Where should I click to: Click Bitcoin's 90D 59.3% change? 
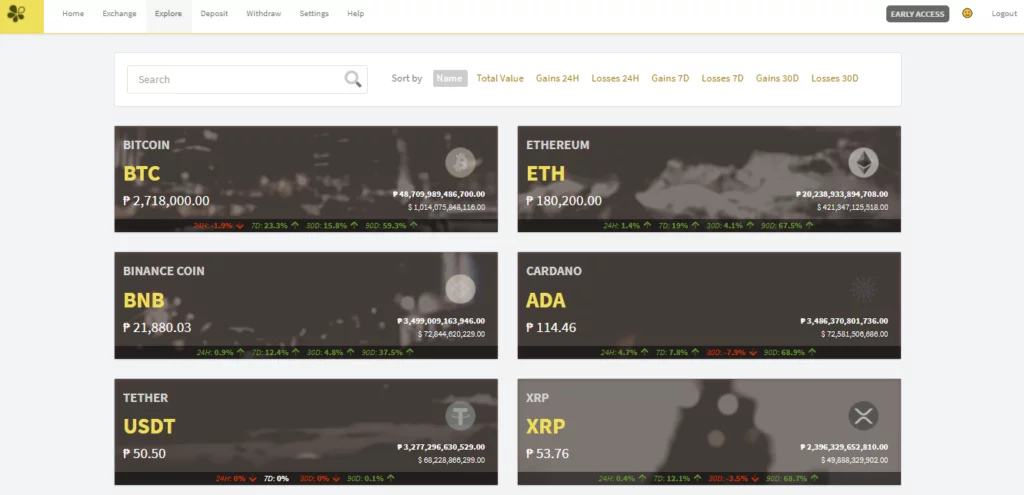coord(389,225)
